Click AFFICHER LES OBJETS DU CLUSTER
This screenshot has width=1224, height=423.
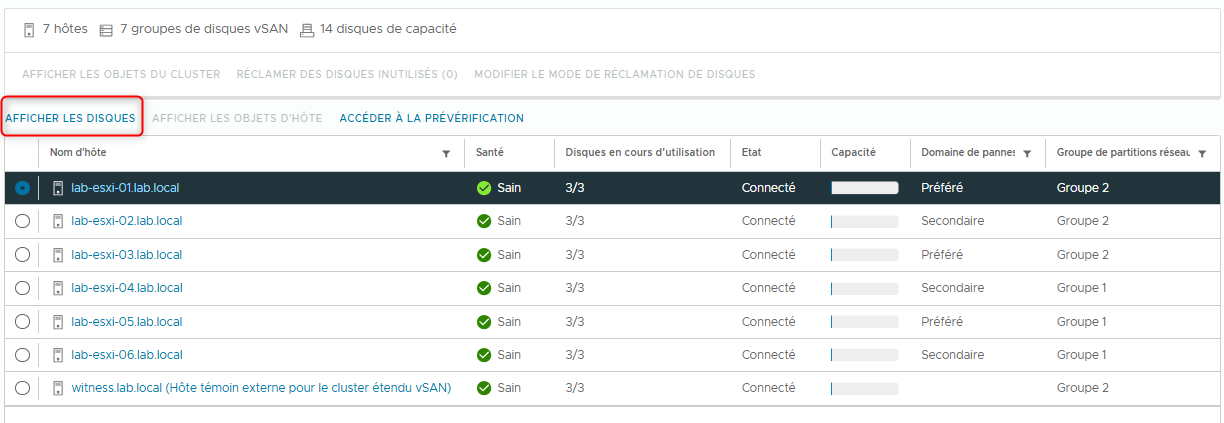point(121,74)
